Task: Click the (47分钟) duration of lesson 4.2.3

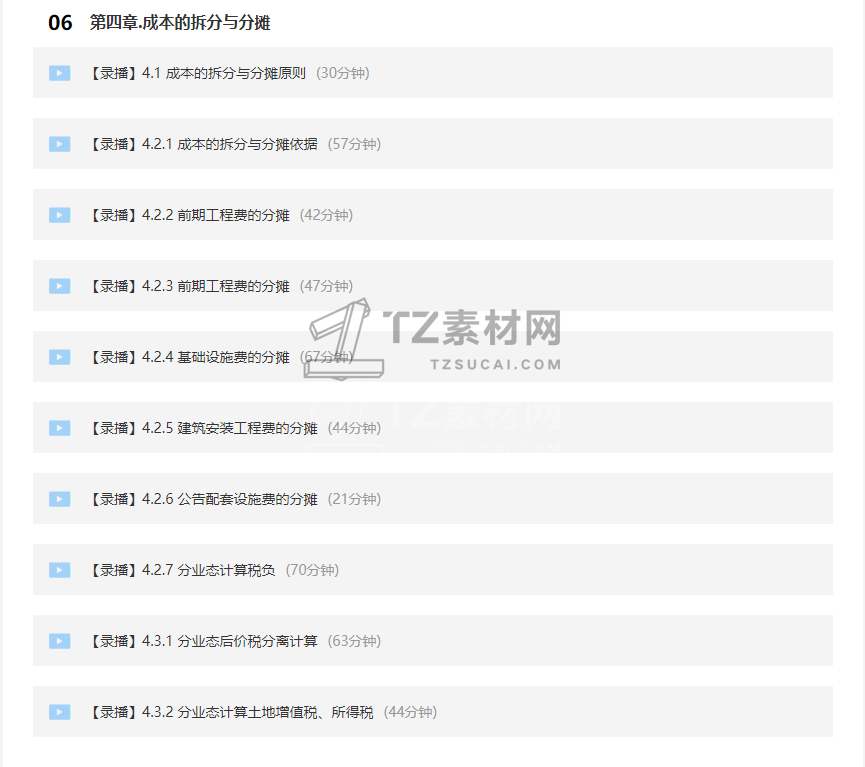Action: click(x=327, y=286)
